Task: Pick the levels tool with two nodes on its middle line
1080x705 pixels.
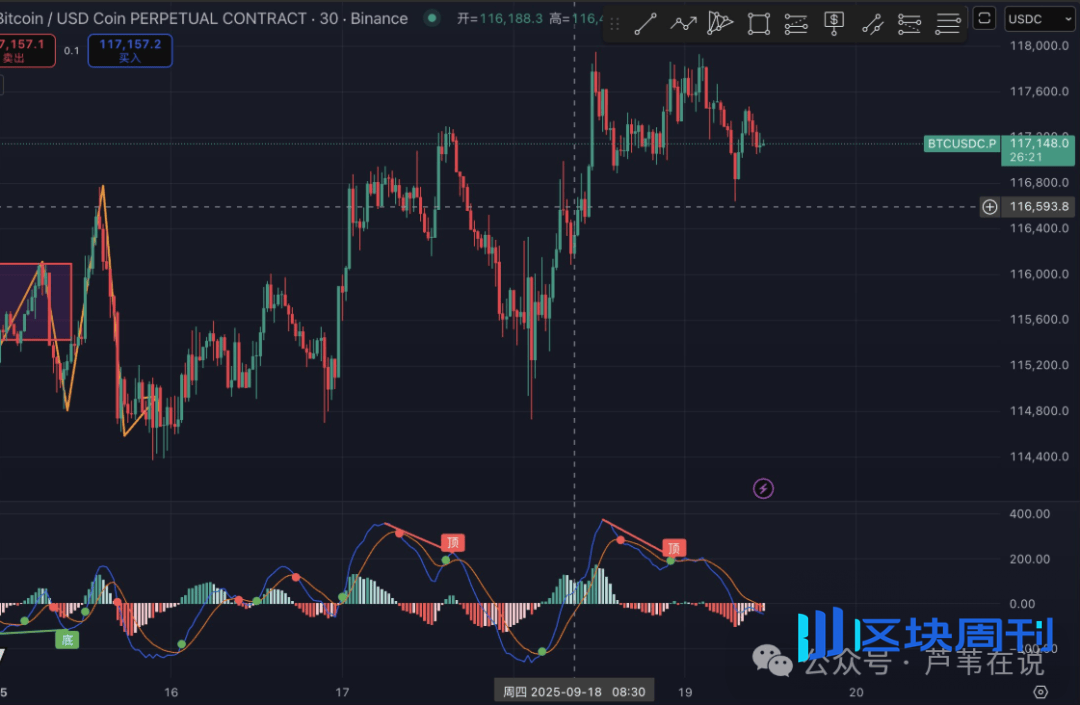Action: pos(909,24)
